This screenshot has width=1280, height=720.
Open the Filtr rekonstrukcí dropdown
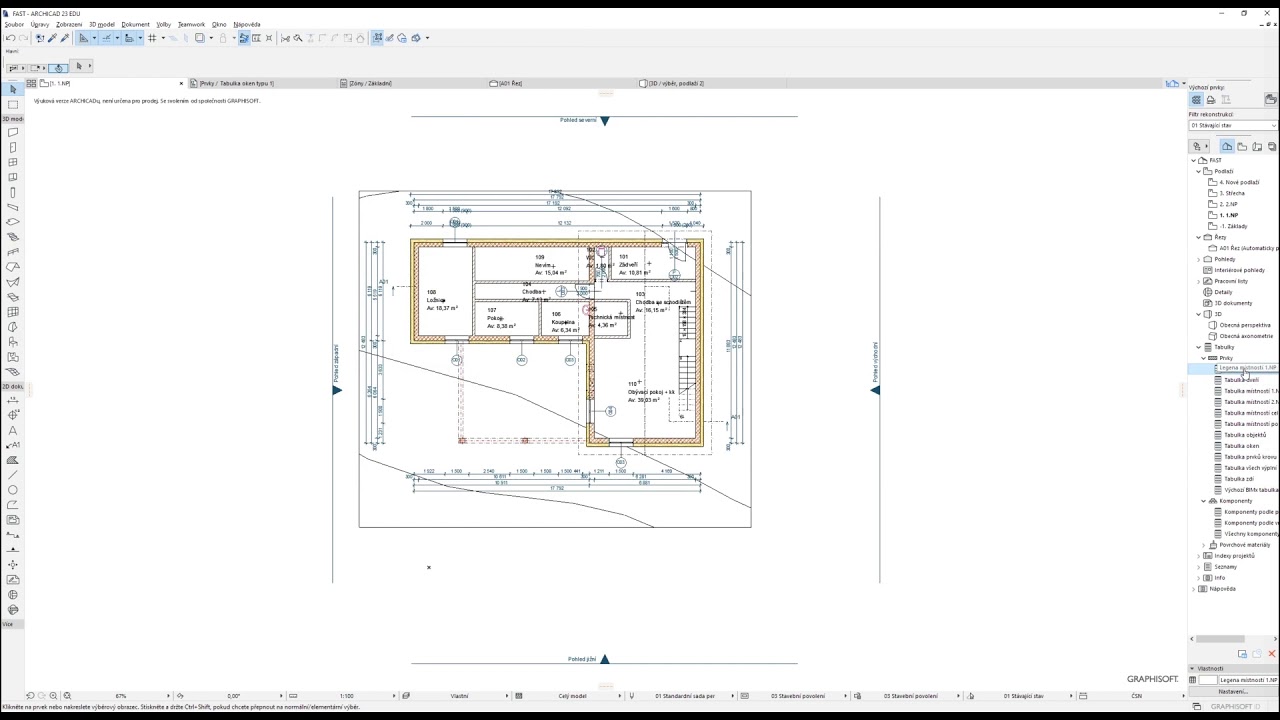point(1233,126)
